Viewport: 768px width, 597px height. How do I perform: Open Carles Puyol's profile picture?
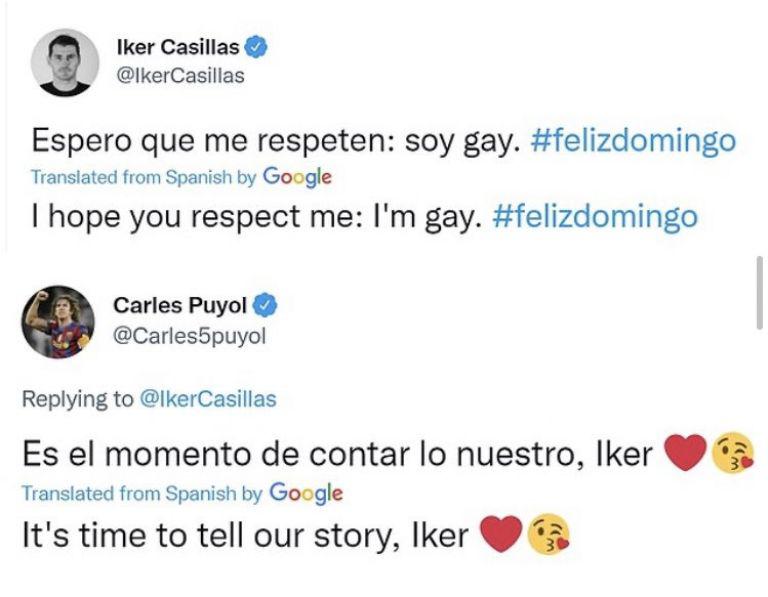tap(55, 322)
